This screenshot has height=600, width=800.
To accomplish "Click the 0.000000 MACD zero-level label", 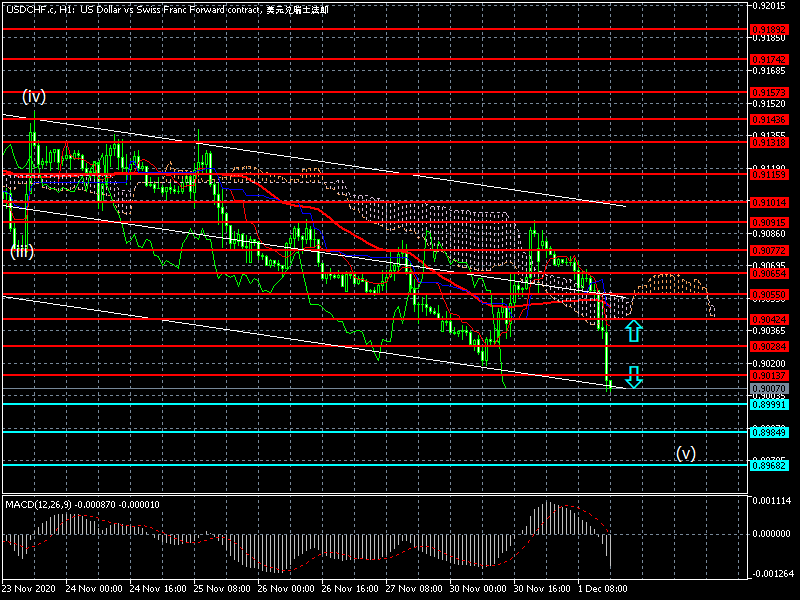I will coord(773,534).
